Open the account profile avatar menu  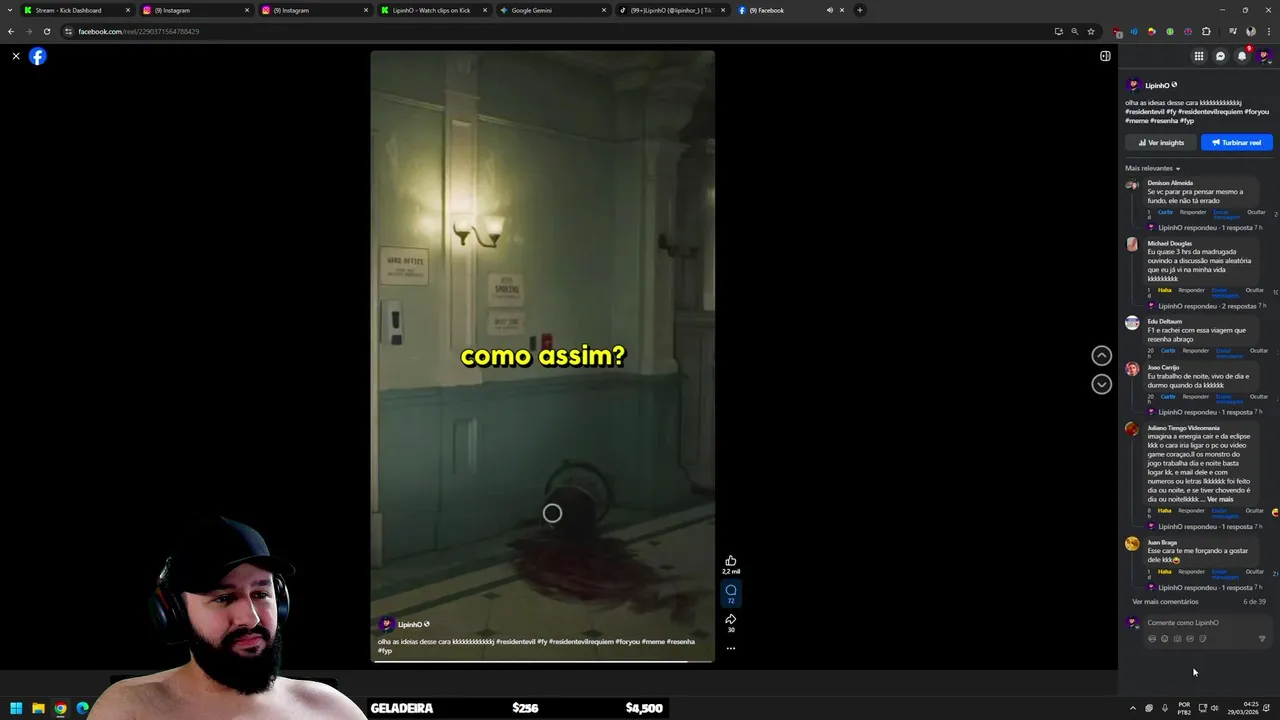click(x=1264, y=56)
